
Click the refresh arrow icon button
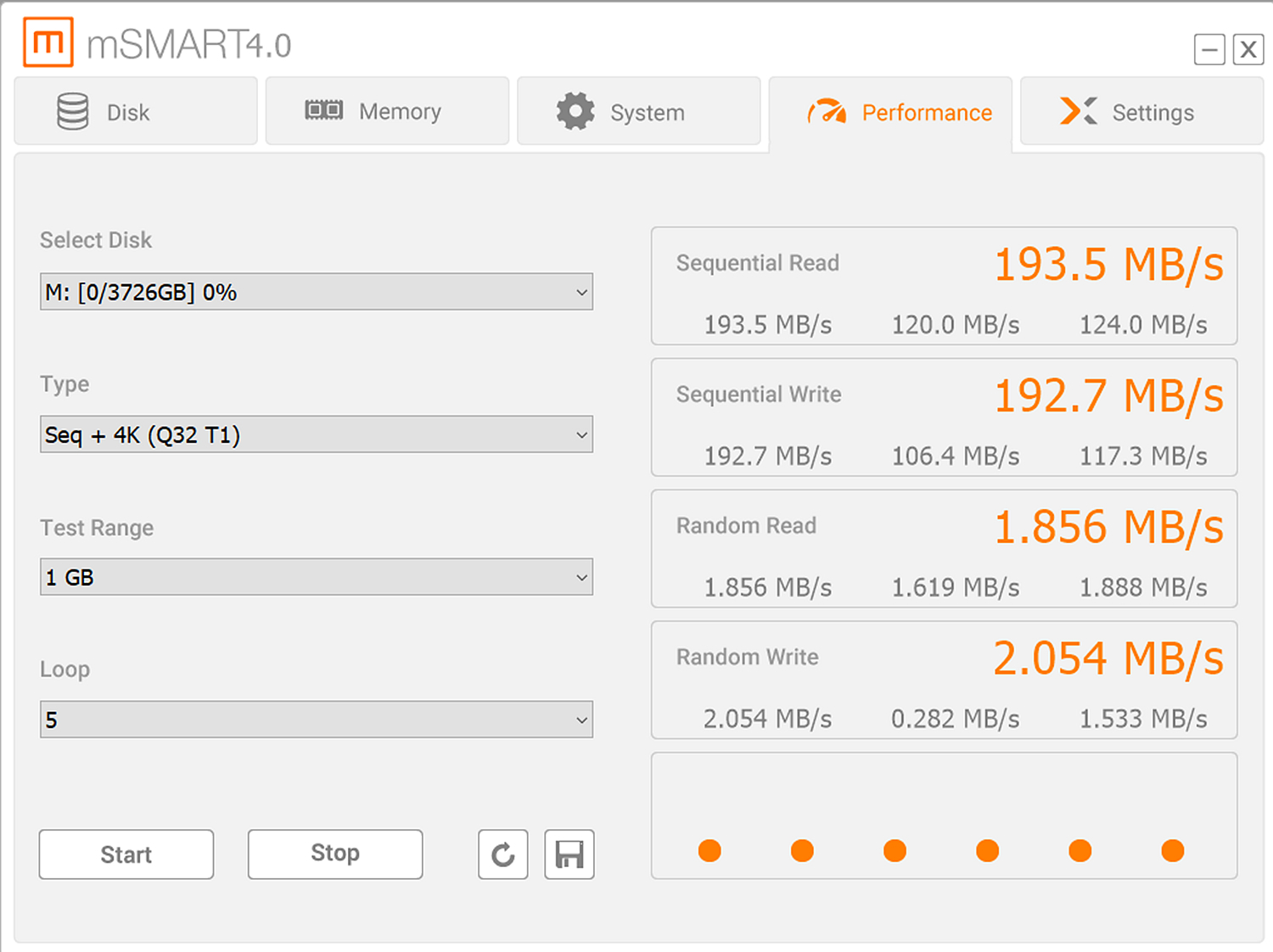pos(503,854)
